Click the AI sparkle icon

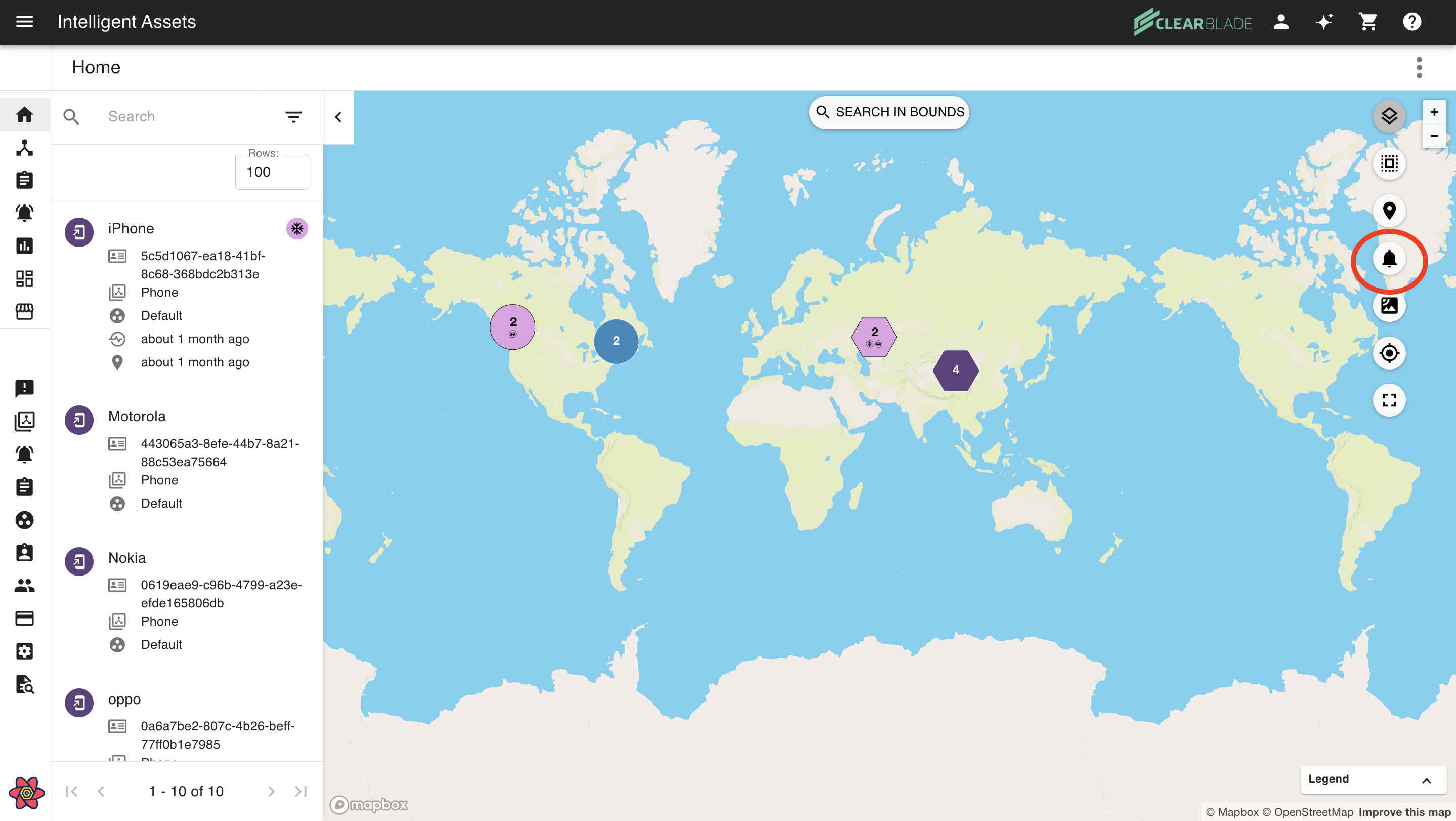point(1324,22)
